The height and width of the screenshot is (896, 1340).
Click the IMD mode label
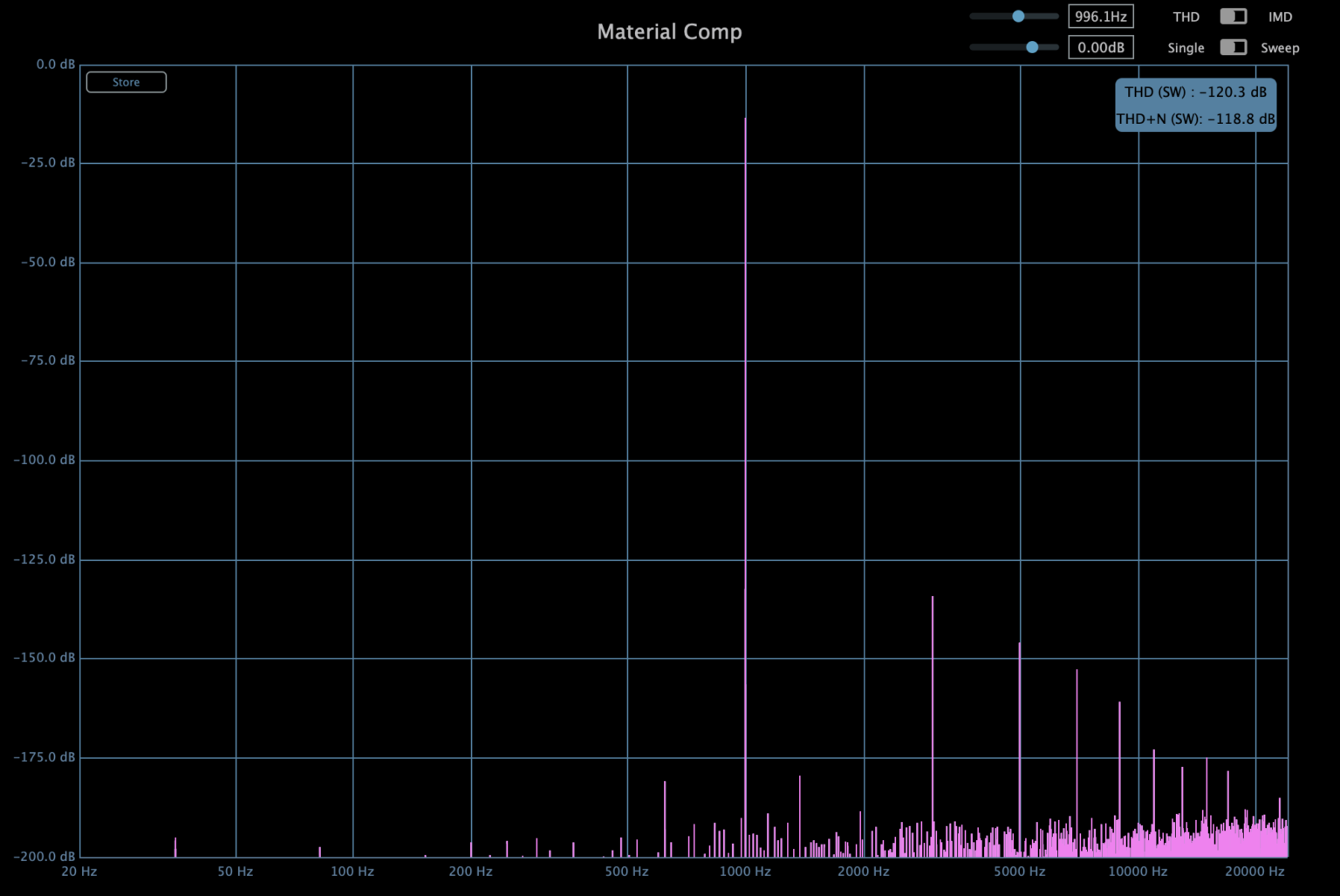1280,17
